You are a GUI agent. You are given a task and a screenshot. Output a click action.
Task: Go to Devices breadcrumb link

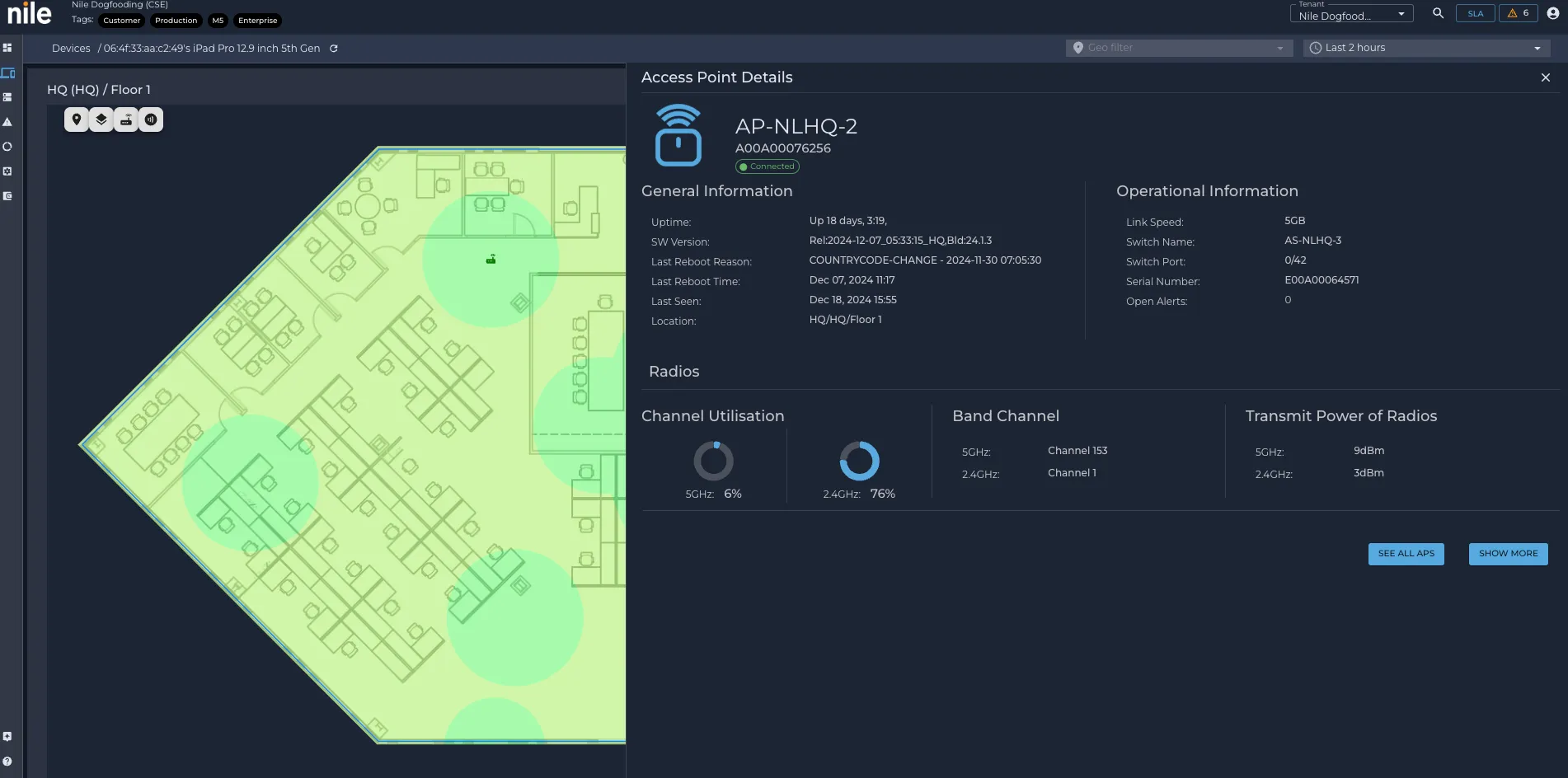pos(71,49)
